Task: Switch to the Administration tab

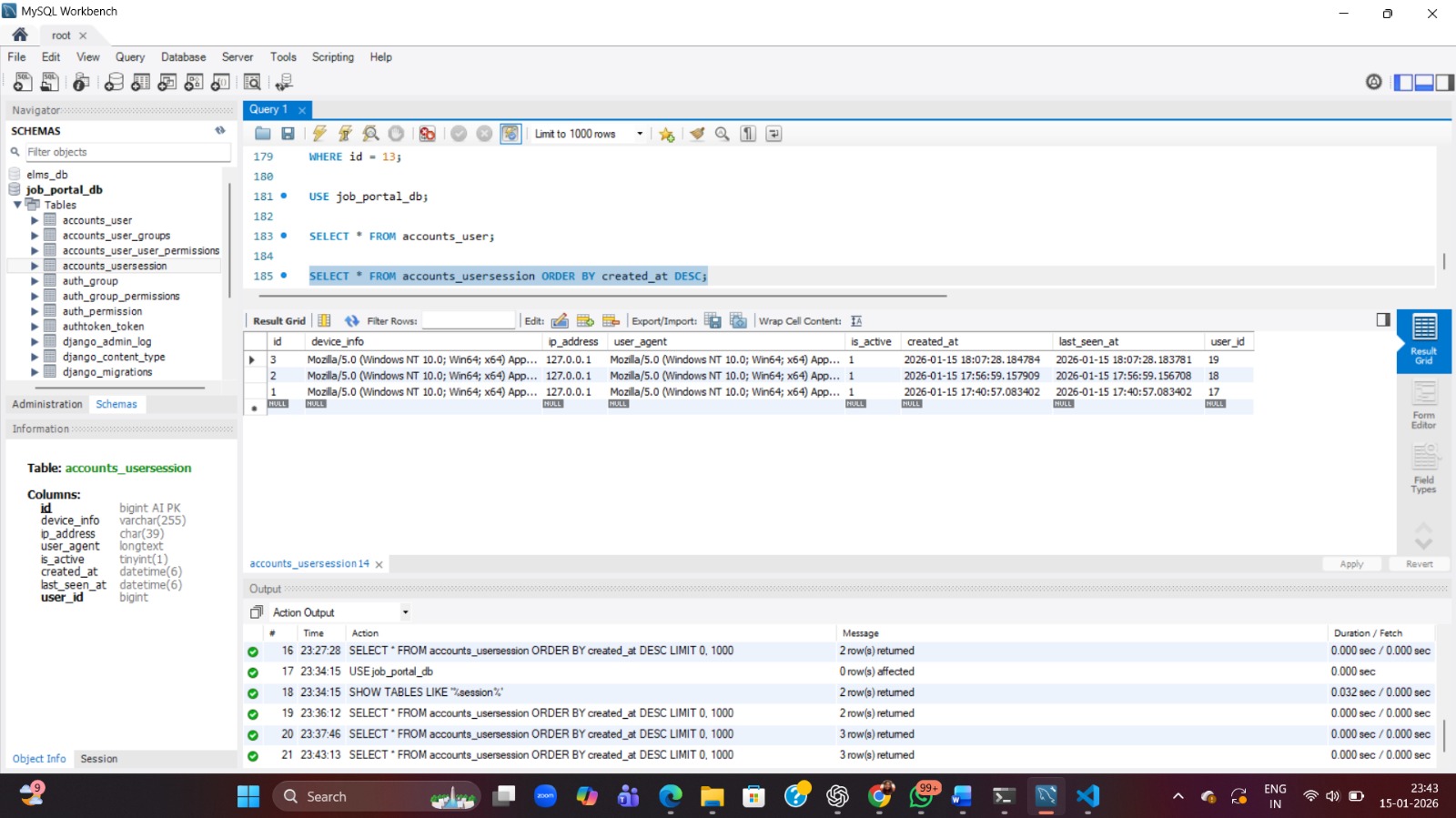Action: tap(47, 404)
